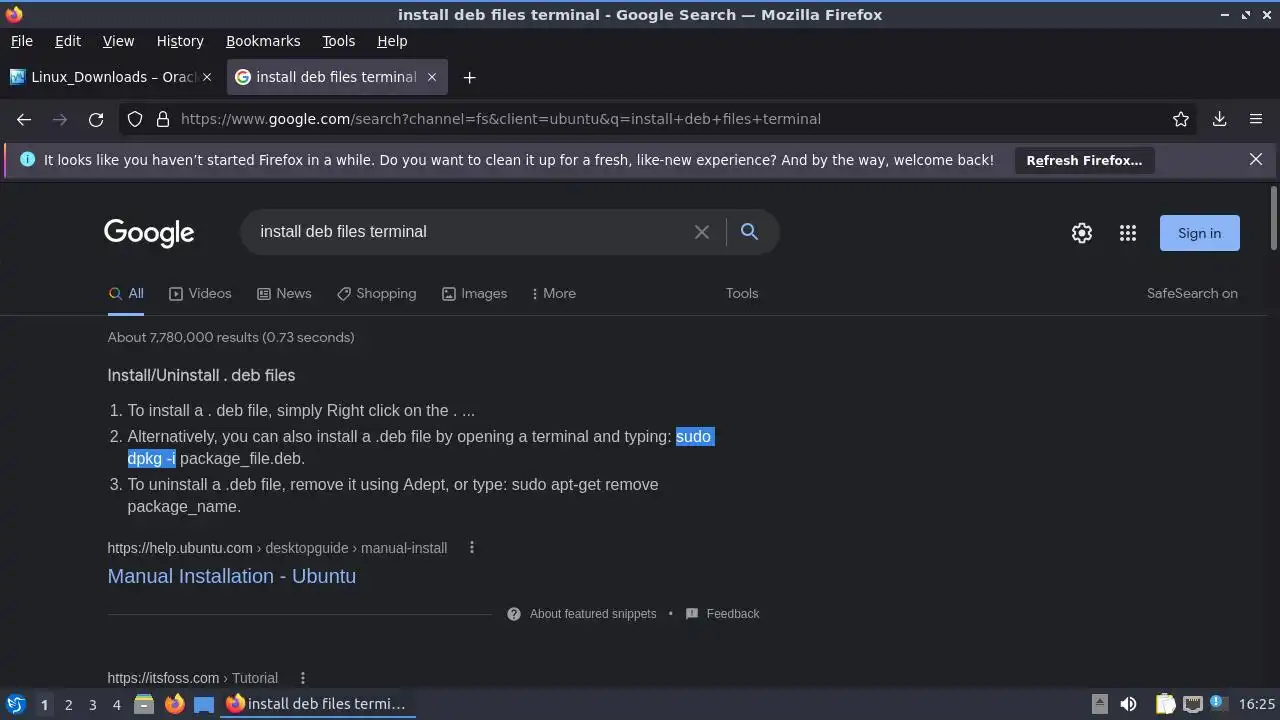Open the About featured snippets link
Viewport: 1280px width, 720px height.
coord(593,614)
